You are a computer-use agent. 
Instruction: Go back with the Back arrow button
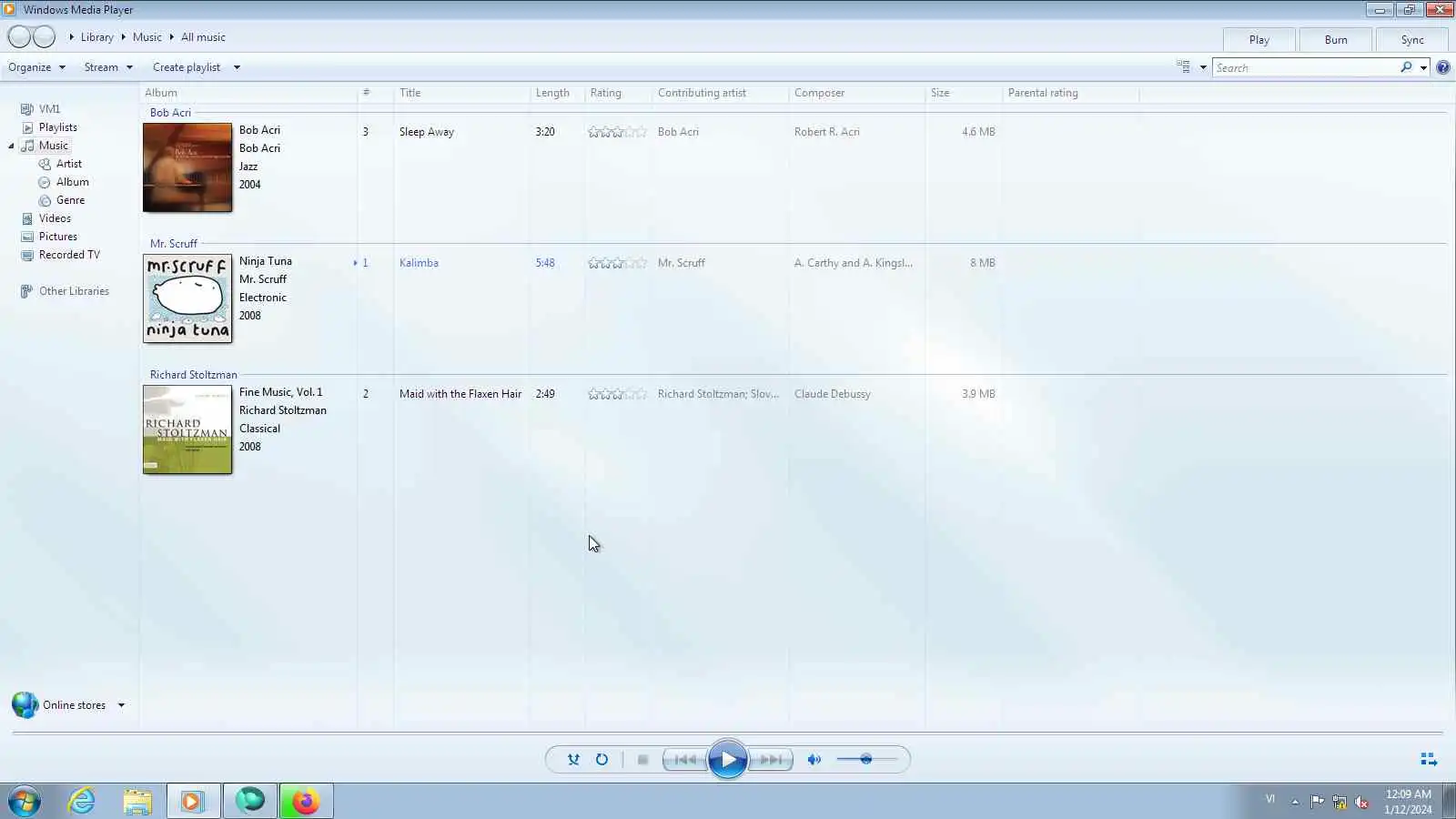click(19, 37)
